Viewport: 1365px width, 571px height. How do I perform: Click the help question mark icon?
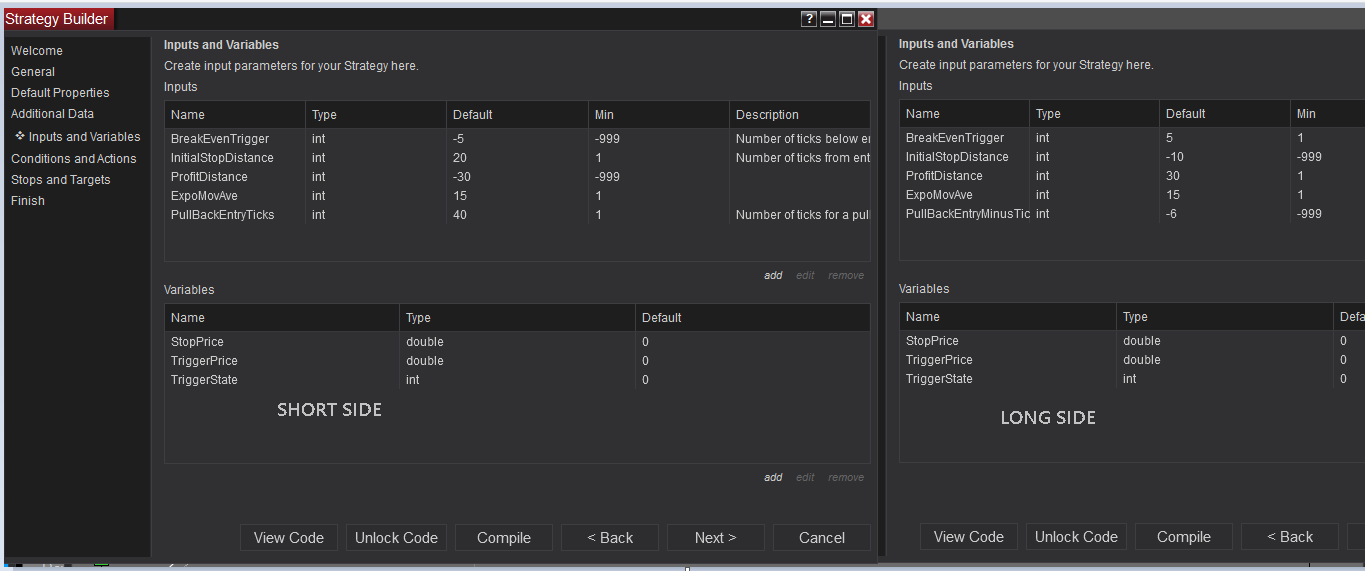[x=810, y=19]
